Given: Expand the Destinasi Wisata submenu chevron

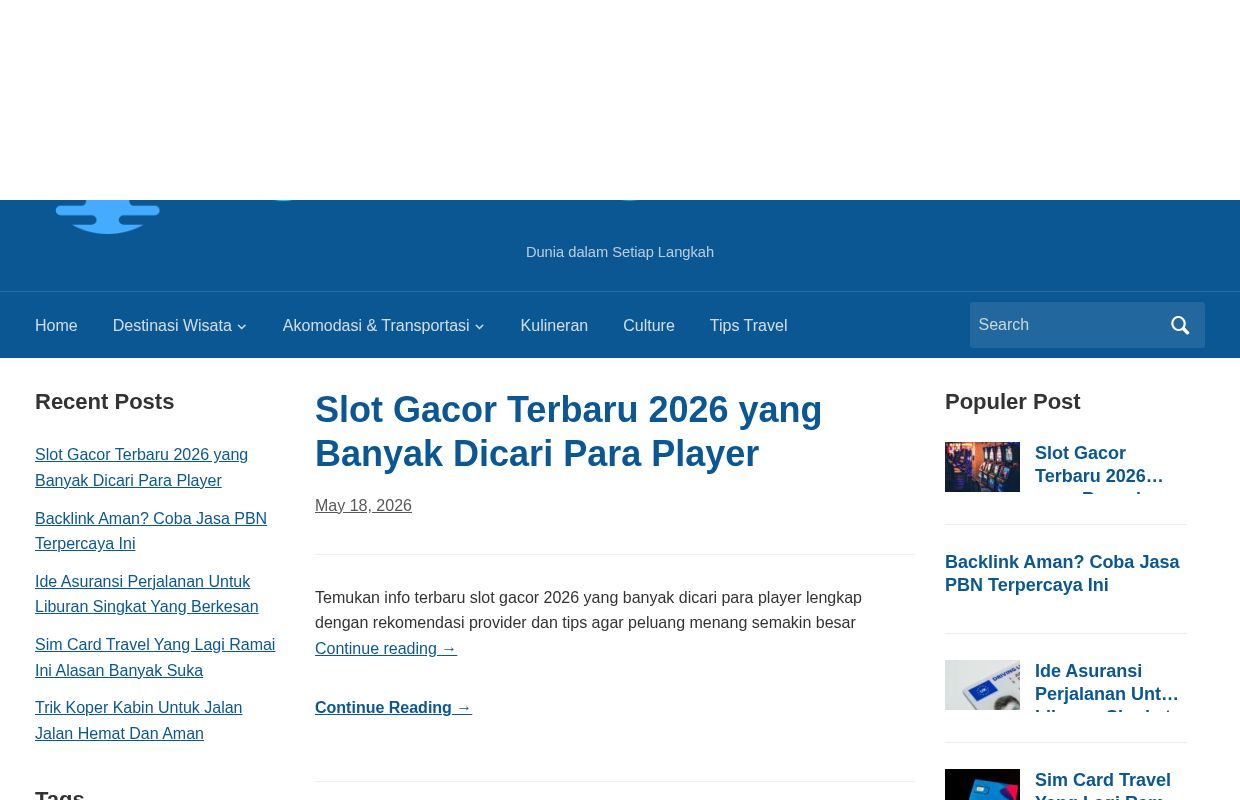Looking at the screenshot, I should (241, 326).
